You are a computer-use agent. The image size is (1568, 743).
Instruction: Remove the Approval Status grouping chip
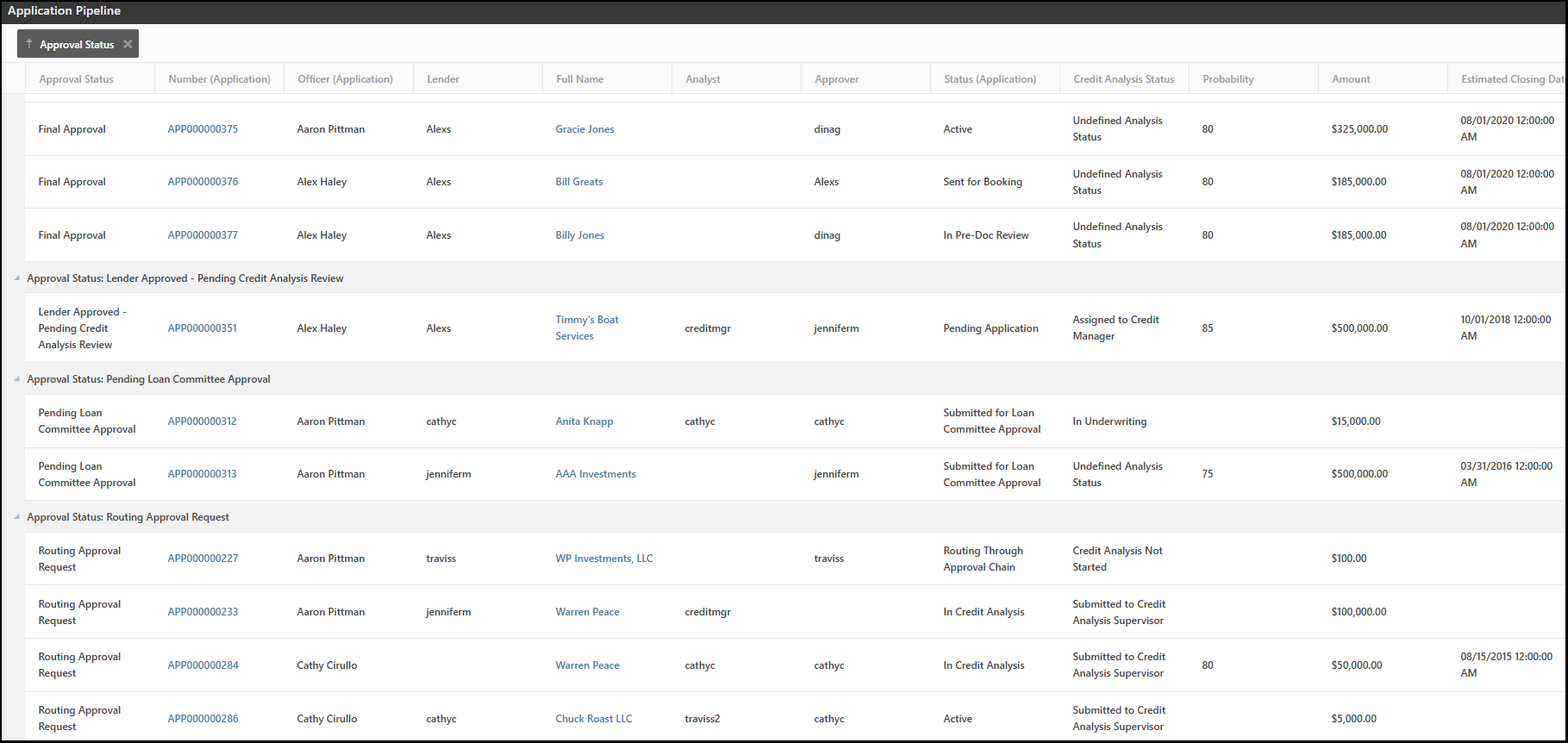click(128, 44)
